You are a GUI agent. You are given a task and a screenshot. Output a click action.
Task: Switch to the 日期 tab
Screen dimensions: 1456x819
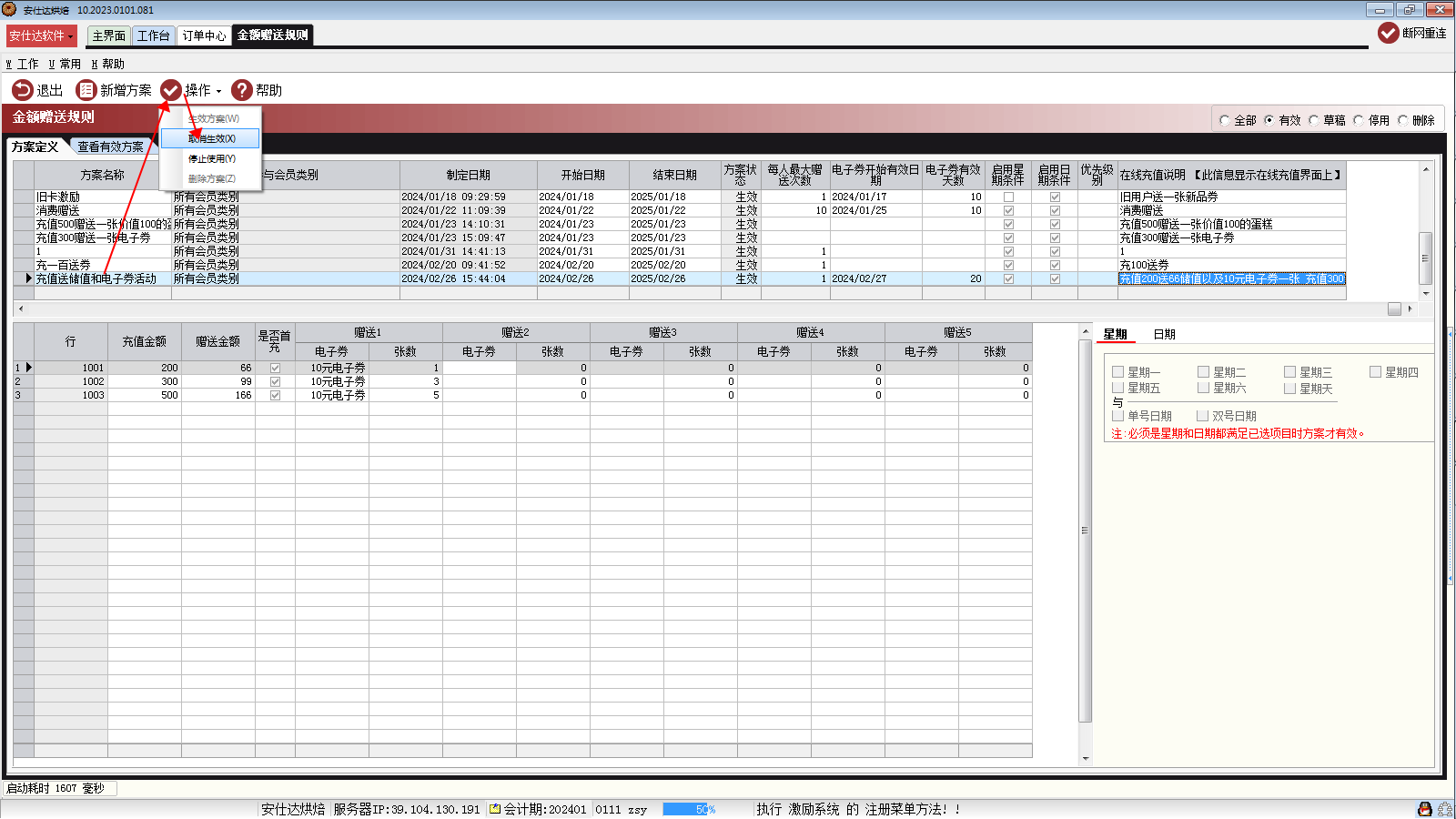click(1165, 334)
